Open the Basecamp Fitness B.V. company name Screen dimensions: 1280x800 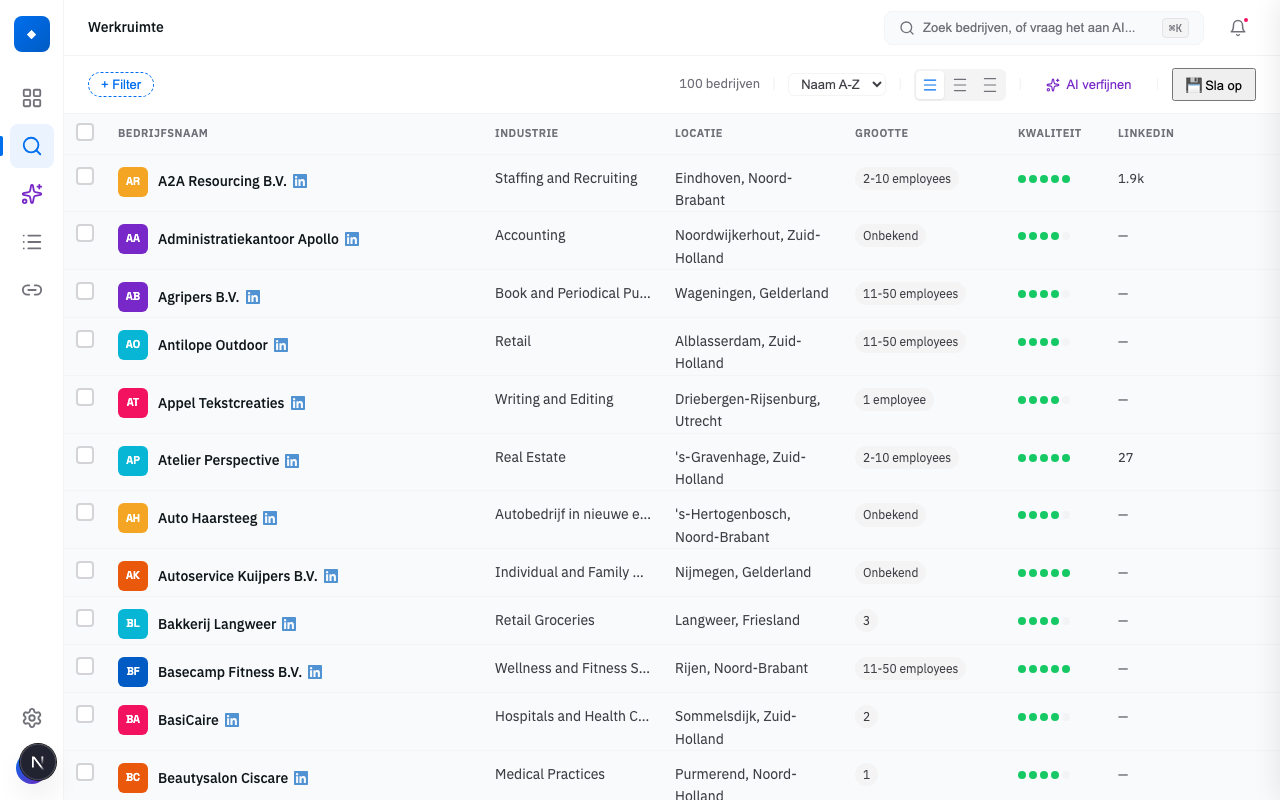(x=230, y=672)
